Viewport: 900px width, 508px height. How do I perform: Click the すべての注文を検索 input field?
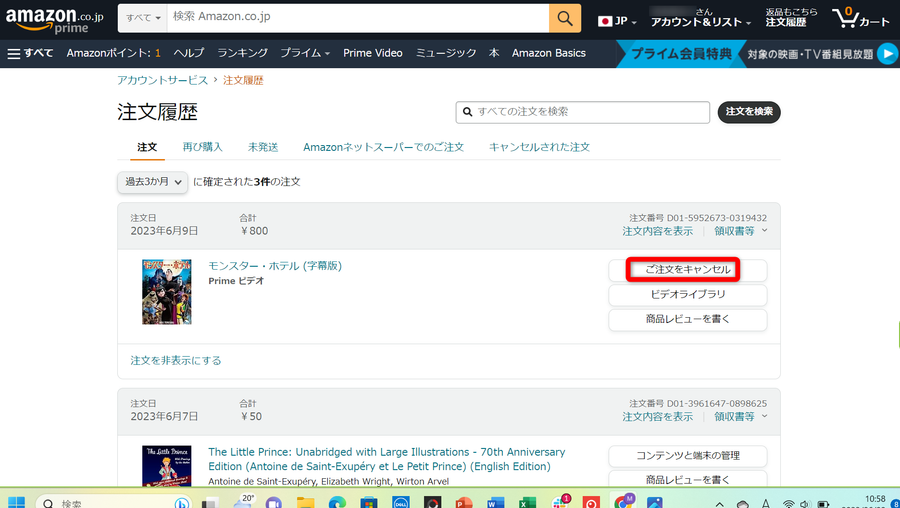coord(583,112)
